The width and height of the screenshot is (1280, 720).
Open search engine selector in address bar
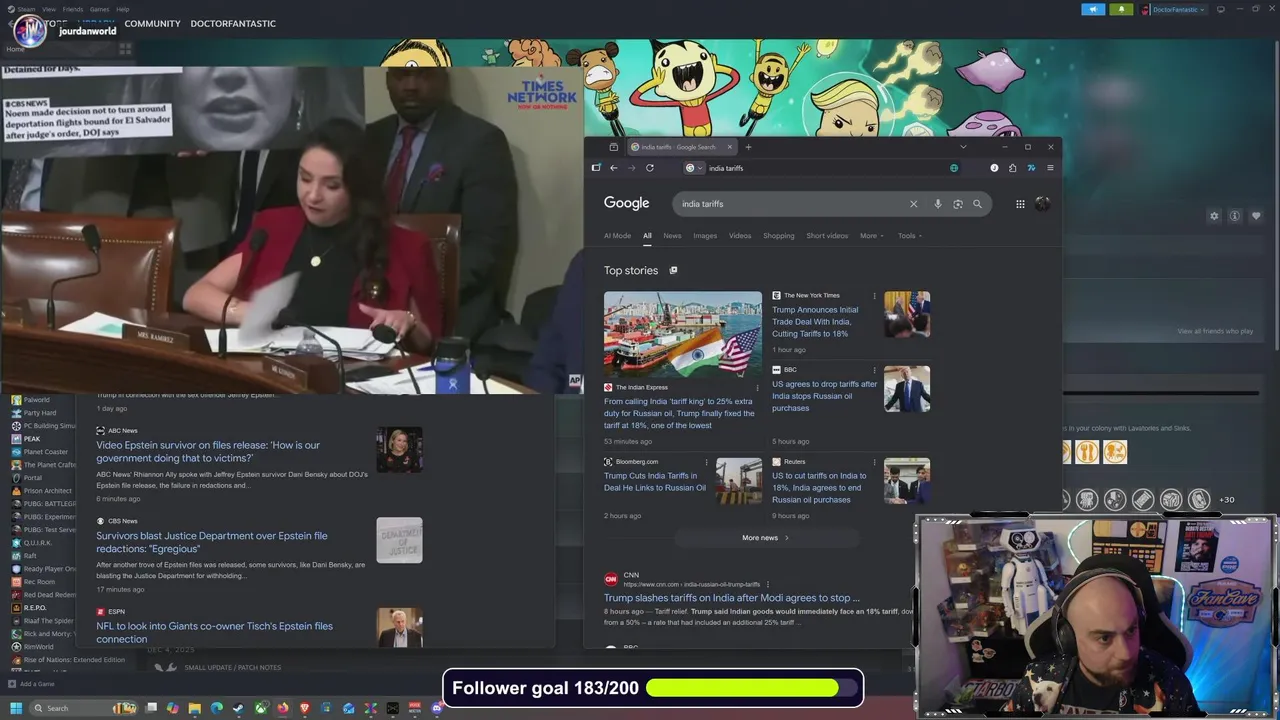pyautogui.click(x=693, y=168)
